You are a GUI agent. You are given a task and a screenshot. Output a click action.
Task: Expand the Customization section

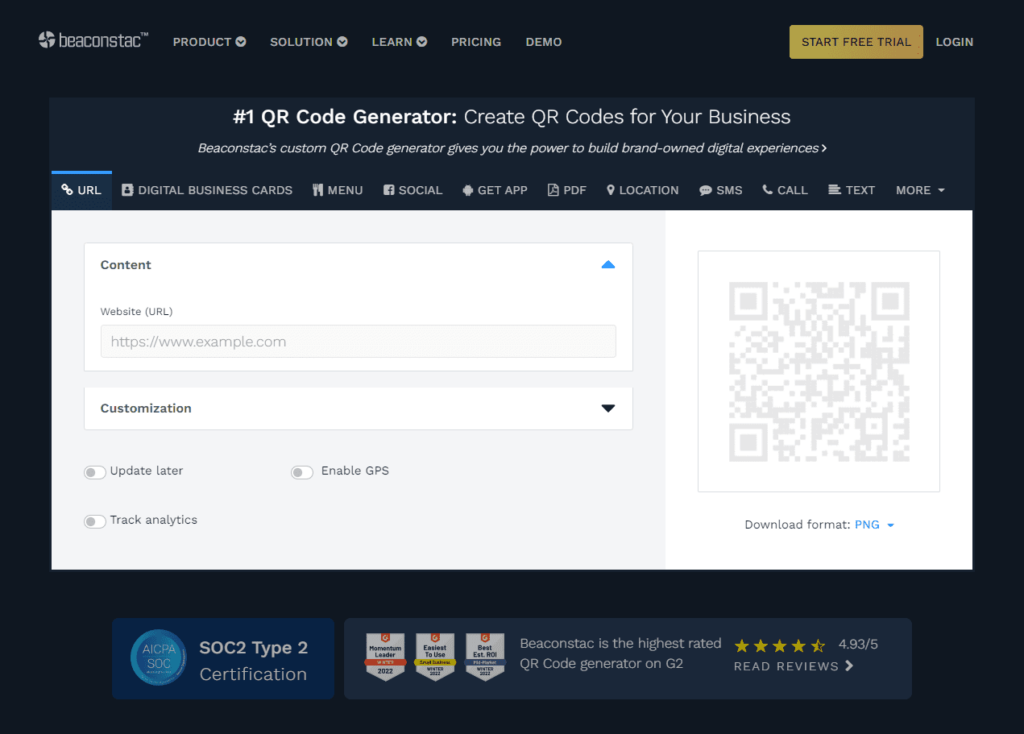tap(607, 408)
